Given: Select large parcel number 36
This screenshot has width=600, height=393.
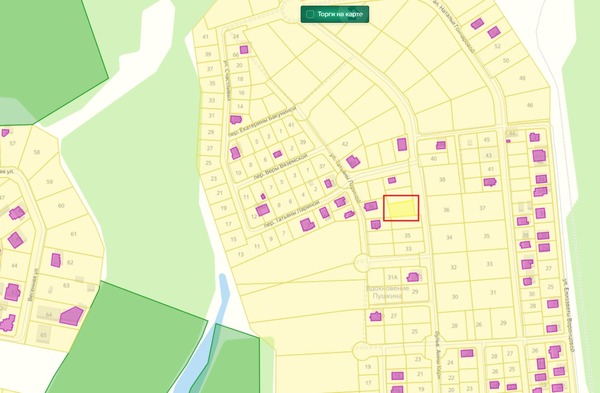Looking at the screenshot, I should coord(446,210).
